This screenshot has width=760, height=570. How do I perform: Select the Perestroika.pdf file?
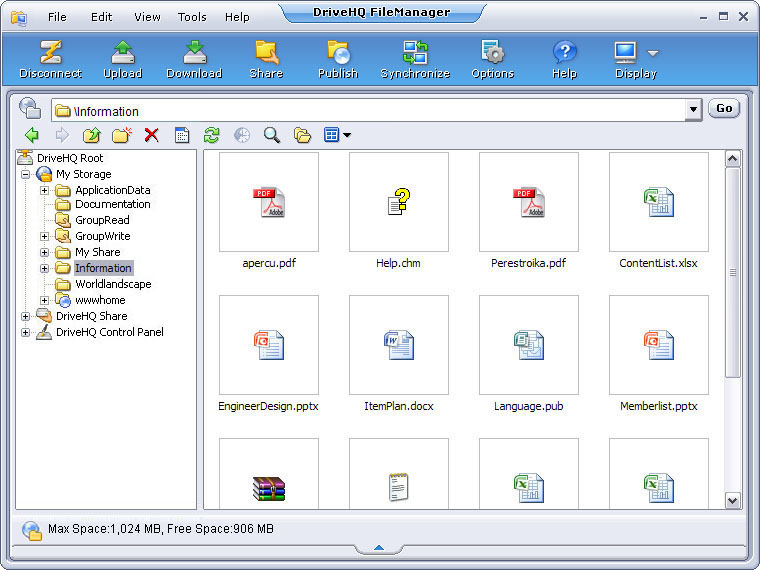529,202
